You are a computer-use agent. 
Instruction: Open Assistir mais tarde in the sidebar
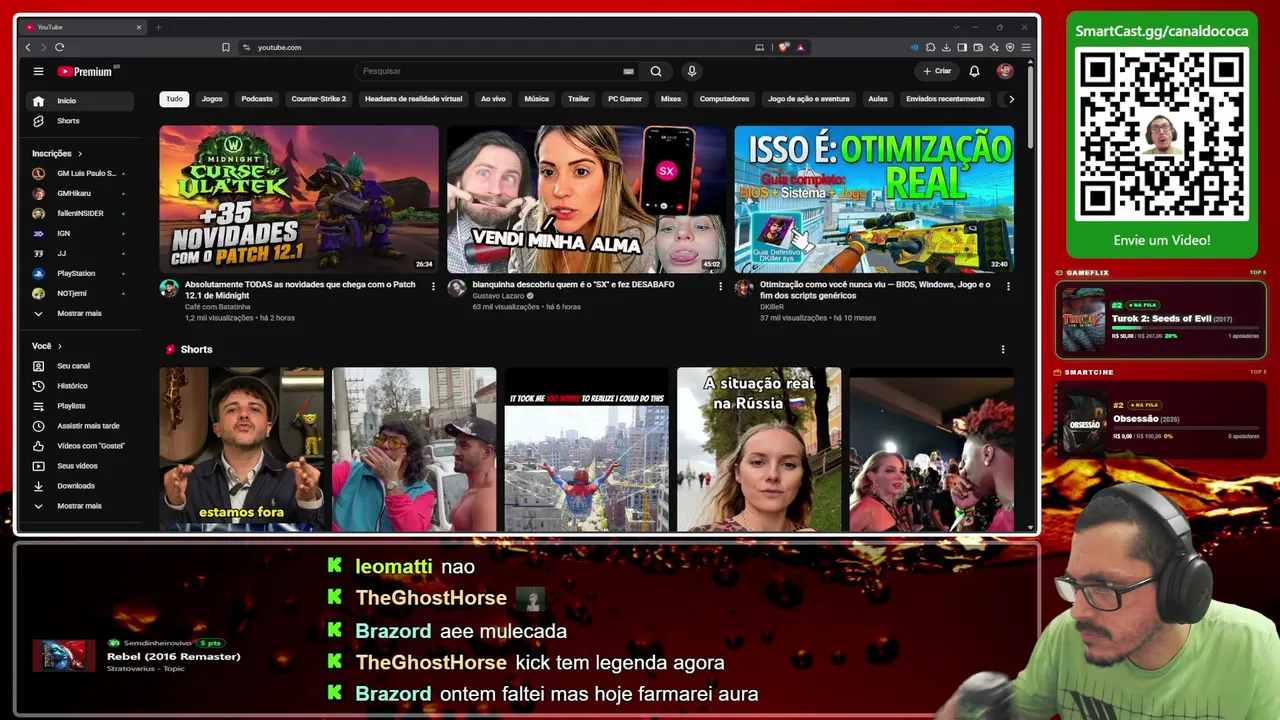coord(80,426)
